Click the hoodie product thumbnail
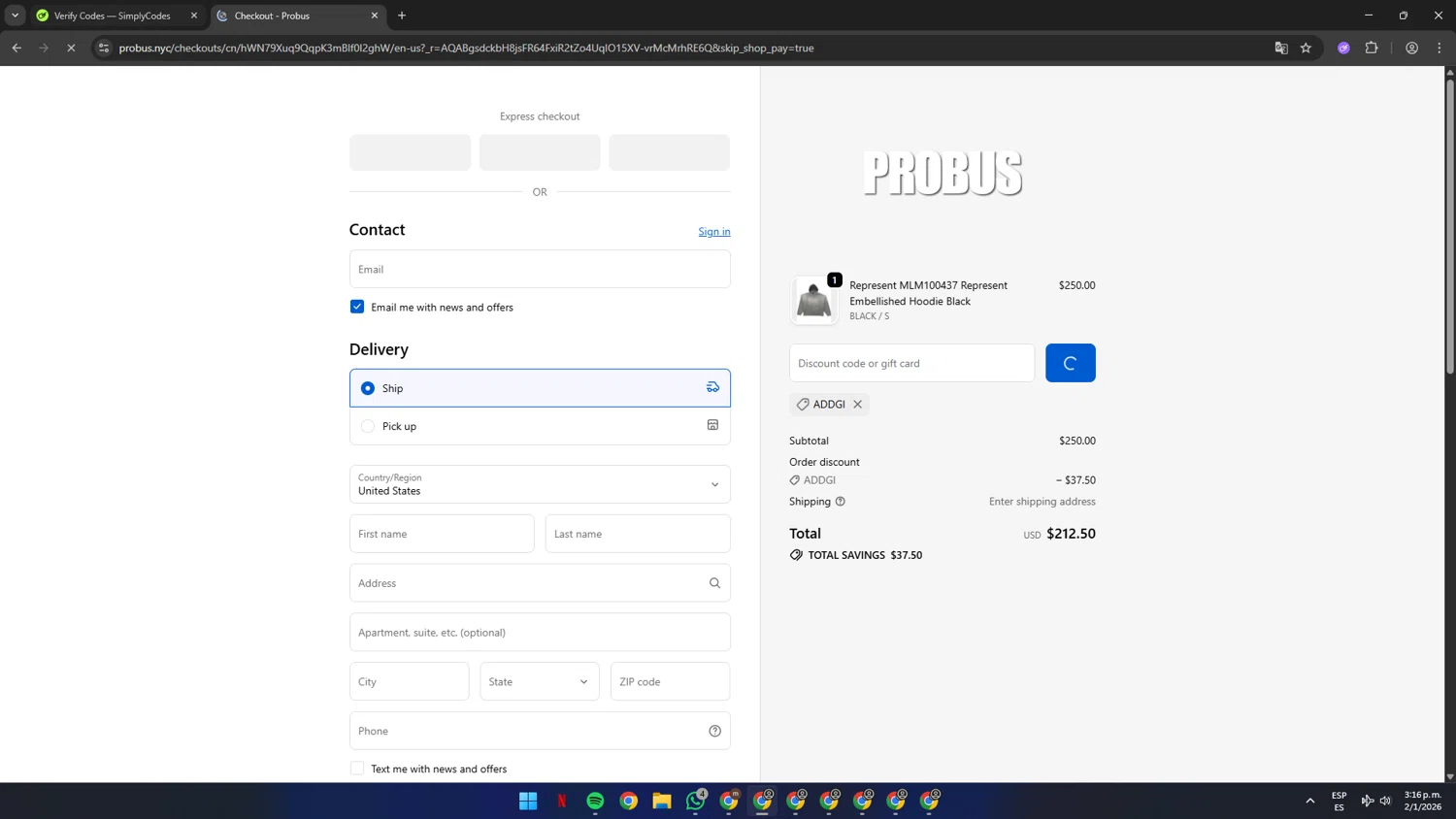 (x=813, y=300)
